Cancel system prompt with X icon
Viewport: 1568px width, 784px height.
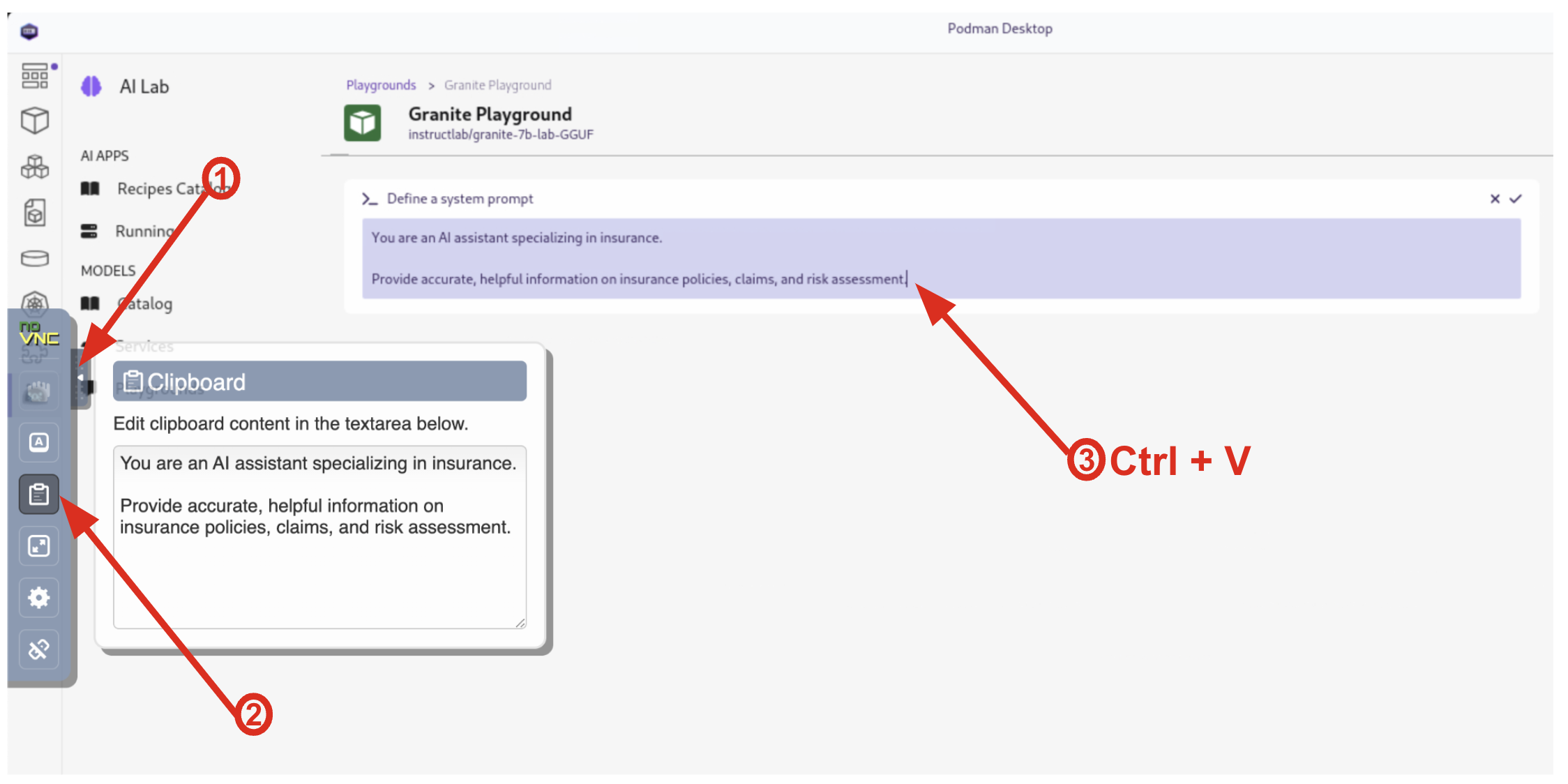point(1495,199)
